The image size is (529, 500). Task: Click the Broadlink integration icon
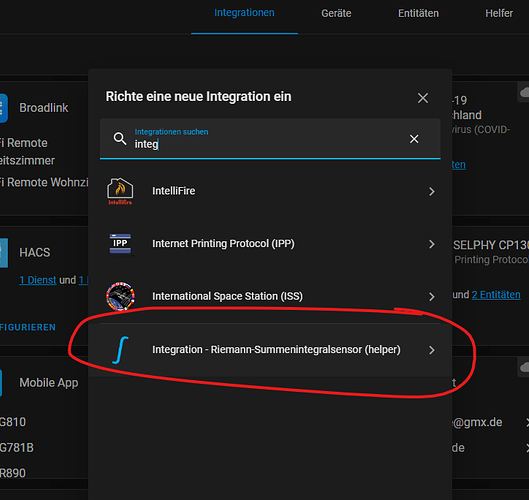click(x=3, y=108)
